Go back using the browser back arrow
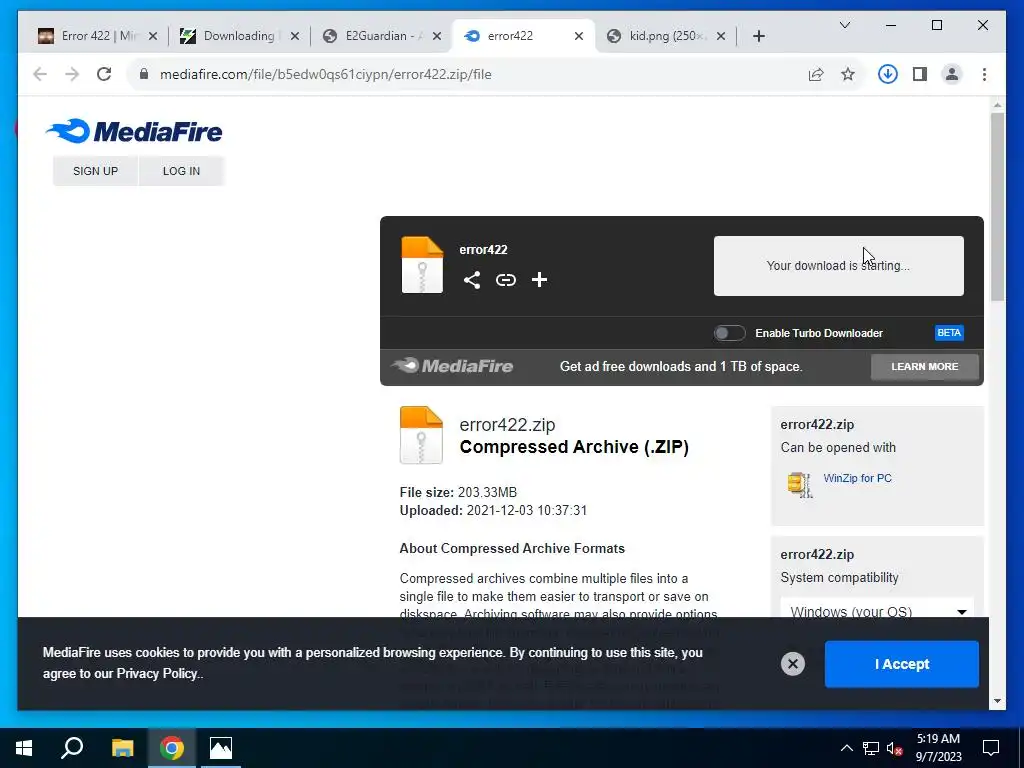Screen dimensions: 1024x768 pyautogui.click(x=40, y=74)
